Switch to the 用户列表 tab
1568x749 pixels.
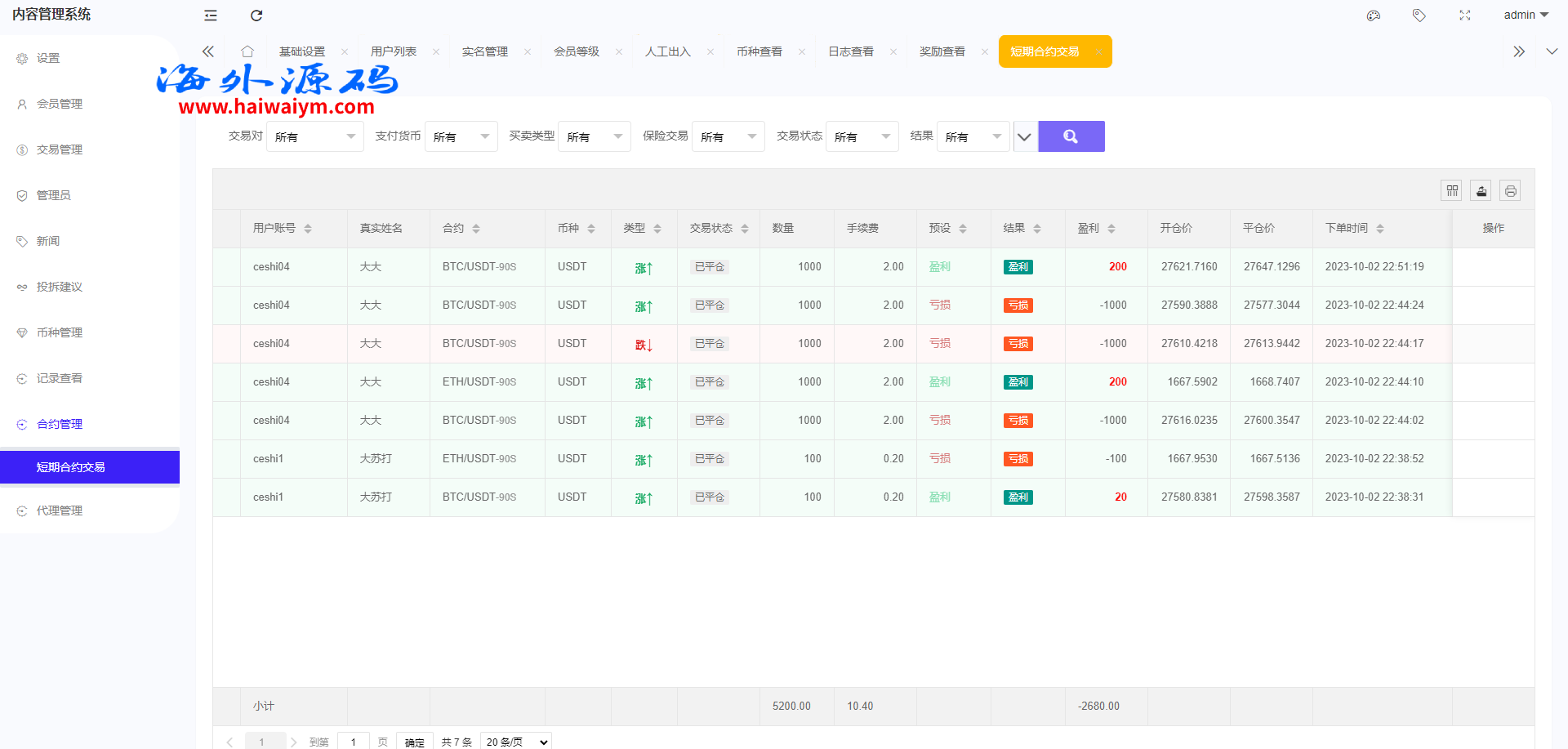click(x=394, y=51)
